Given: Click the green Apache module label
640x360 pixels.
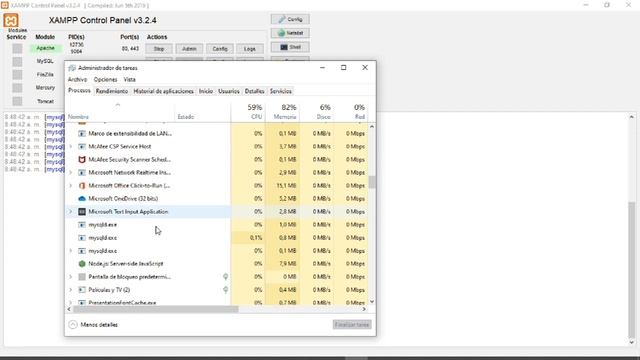Looking at the screenshot, I should point(45,48).
